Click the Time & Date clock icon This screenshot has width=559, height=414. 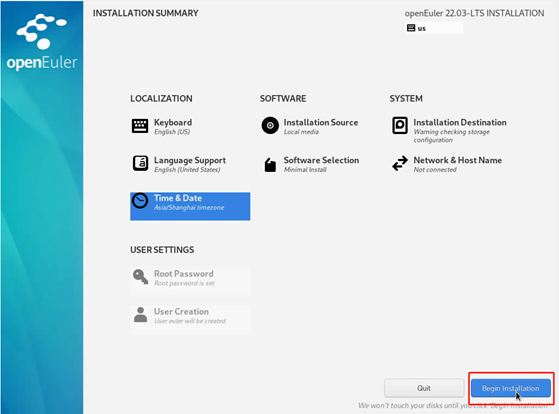[x=140, y=201]
